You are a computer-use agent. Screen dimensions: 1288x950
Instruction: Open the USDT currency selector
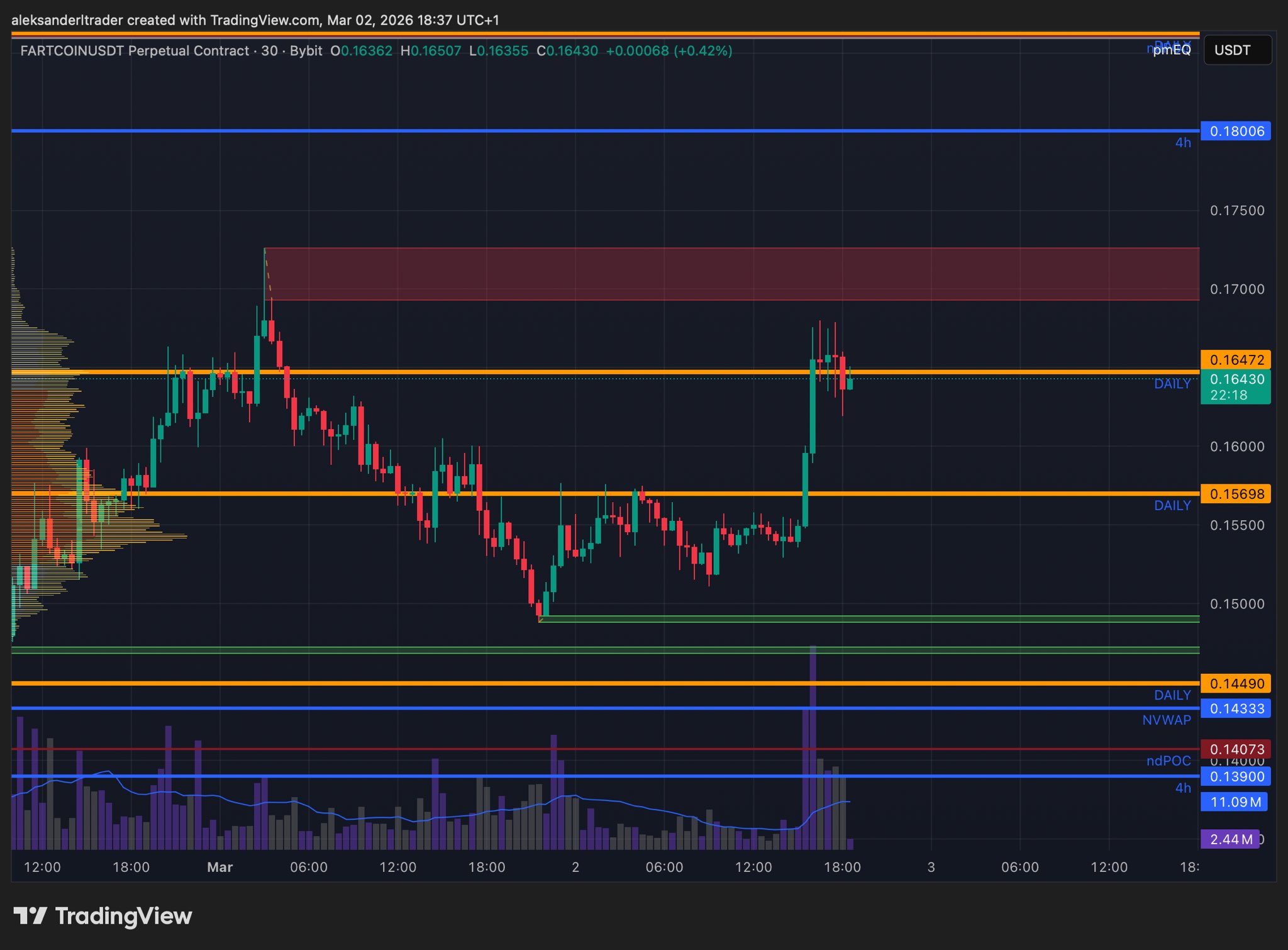(x=1237, y=50)
